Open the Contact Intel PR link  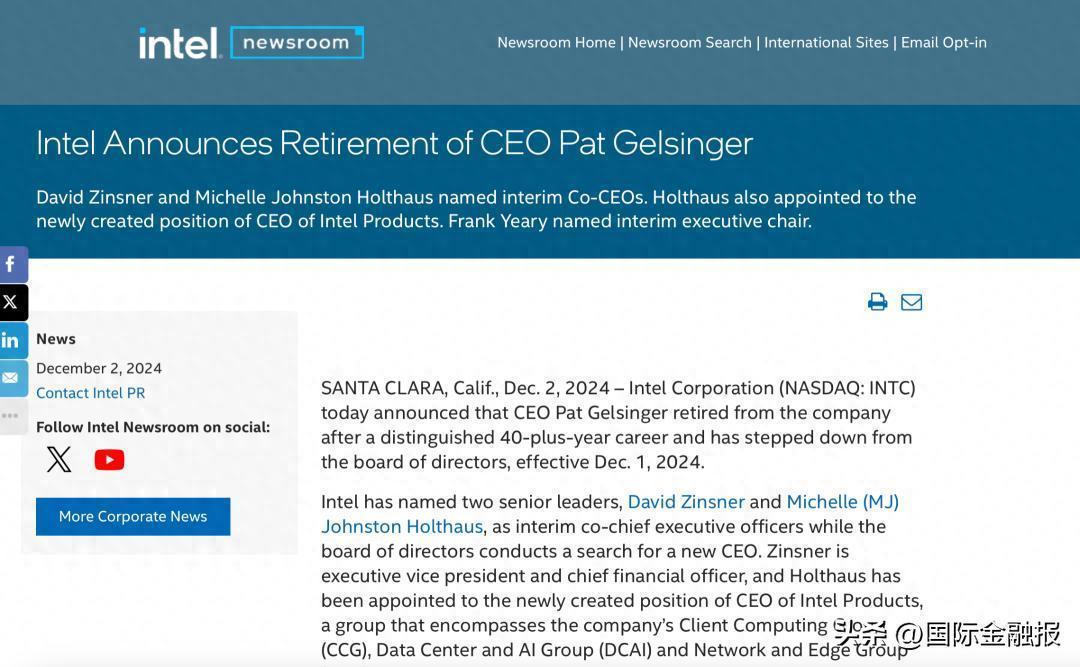pos(90,393)
